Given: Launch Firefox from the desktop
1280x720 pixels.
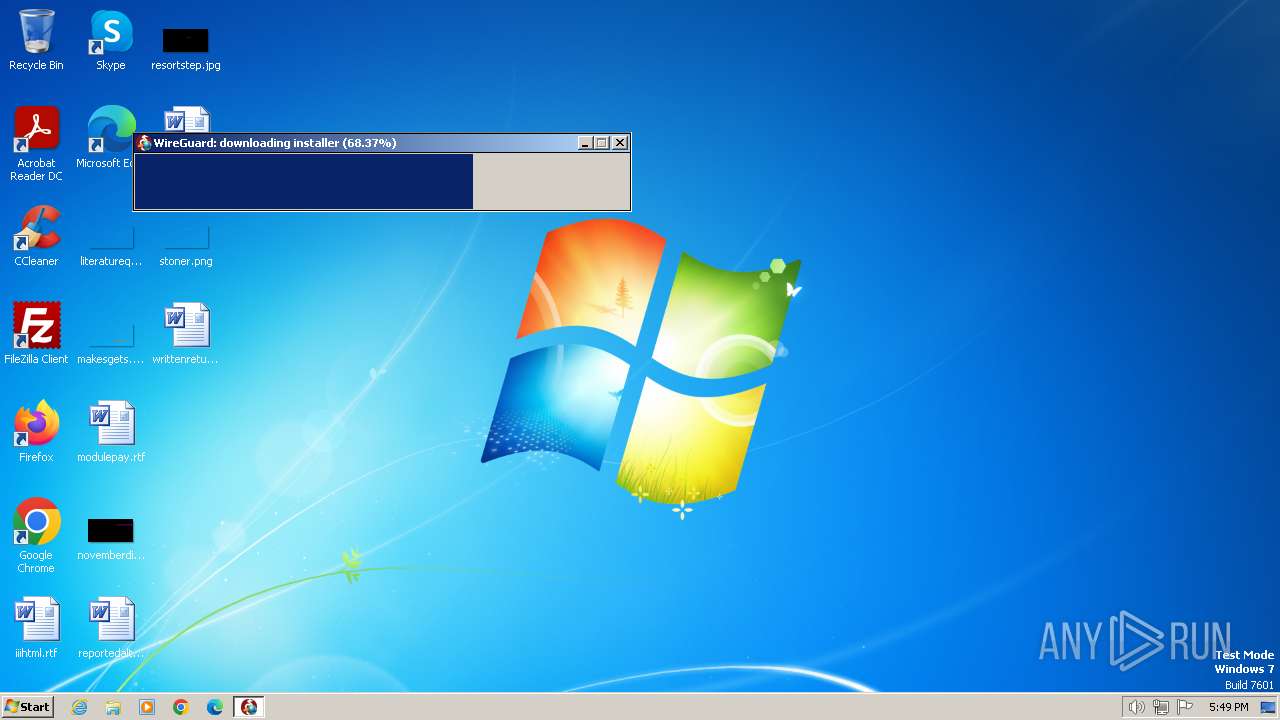Looking at the screenshot, I should [x=36, y=432].
